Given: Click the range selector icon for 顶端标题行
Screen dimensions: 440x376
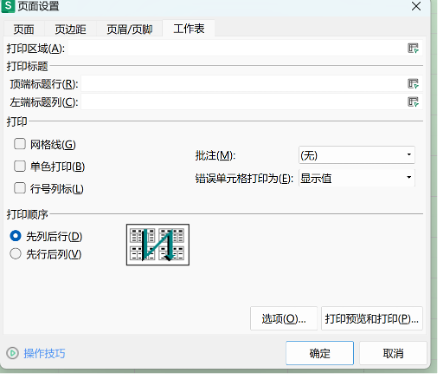Looking at the screenshot, I should point(413,84).
